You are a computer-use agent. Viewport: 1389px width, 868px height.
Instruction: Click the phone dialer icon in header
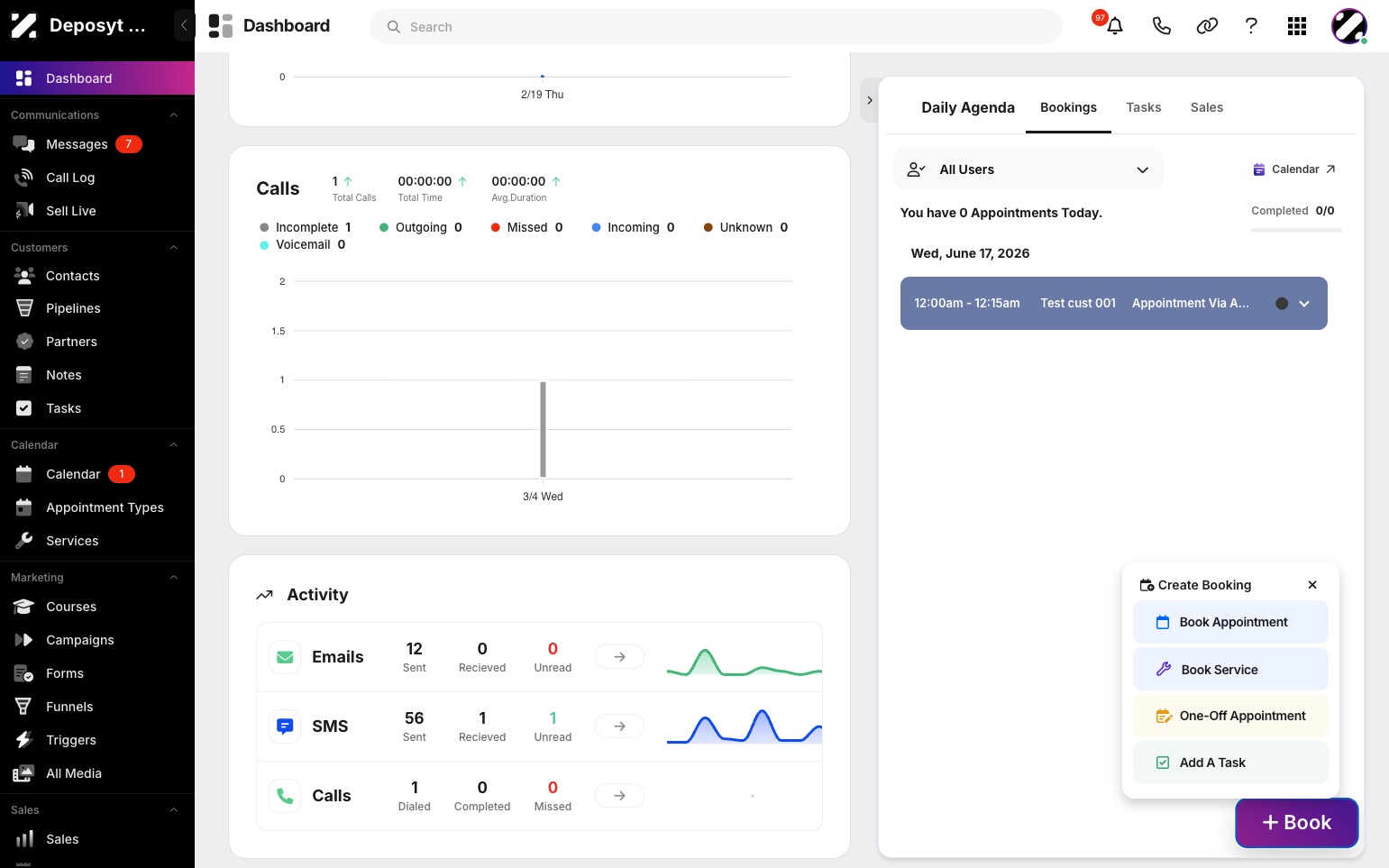click(1162, 26)
